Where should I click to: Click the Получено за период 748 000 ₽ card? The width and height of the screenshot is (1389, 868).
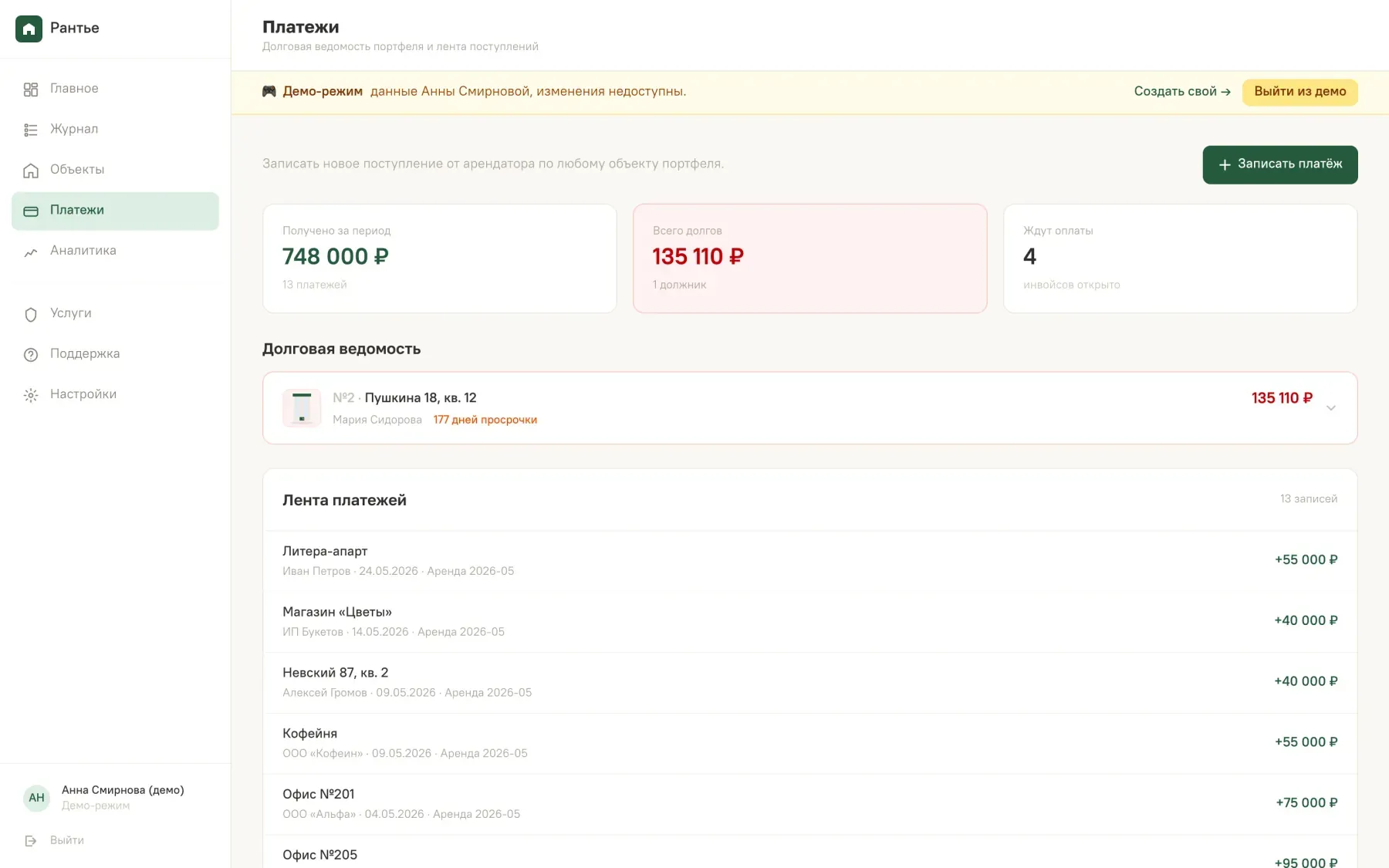(440, 258)
